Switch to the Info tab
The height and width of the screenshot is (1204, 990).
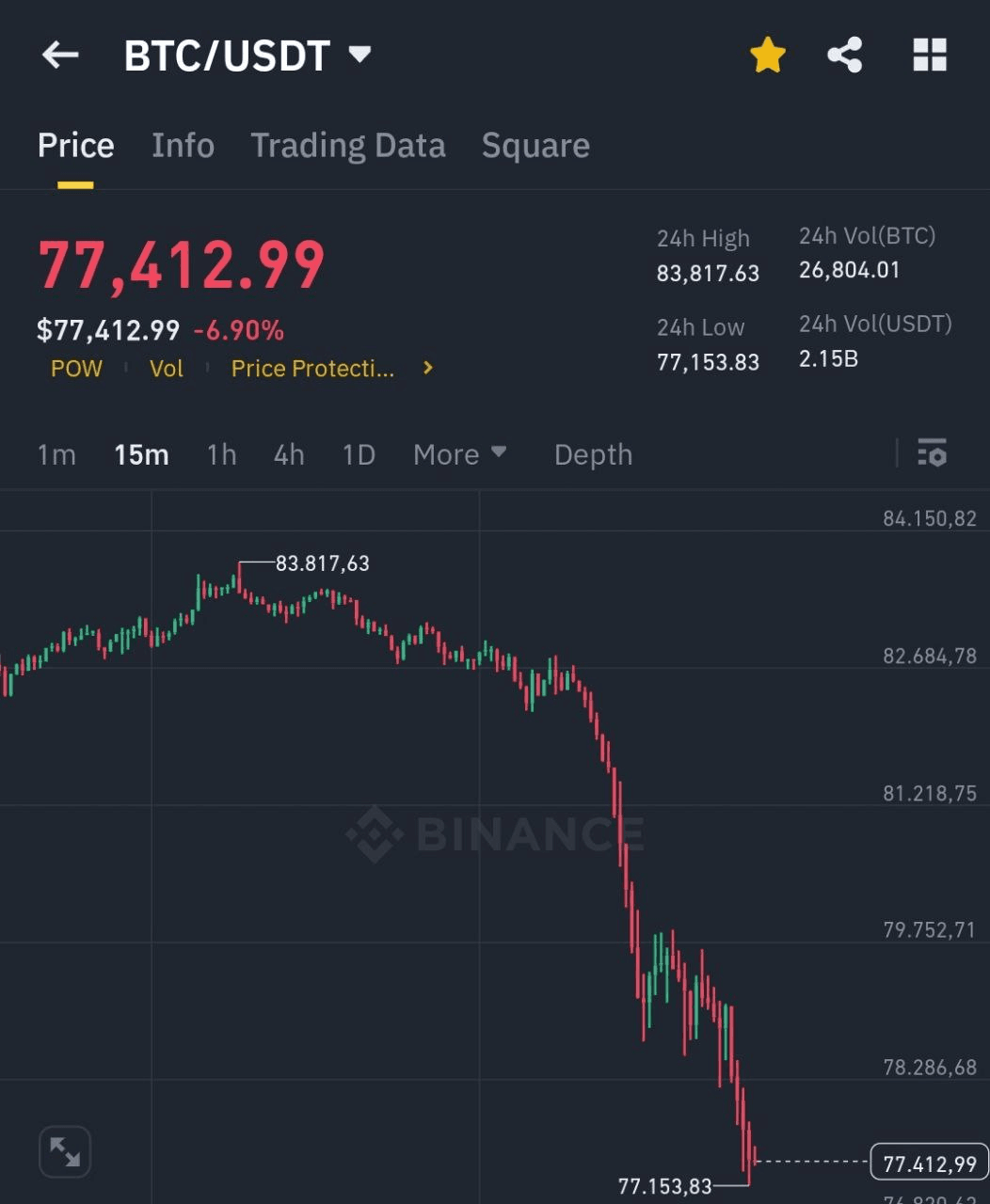(x=183, y=146)
